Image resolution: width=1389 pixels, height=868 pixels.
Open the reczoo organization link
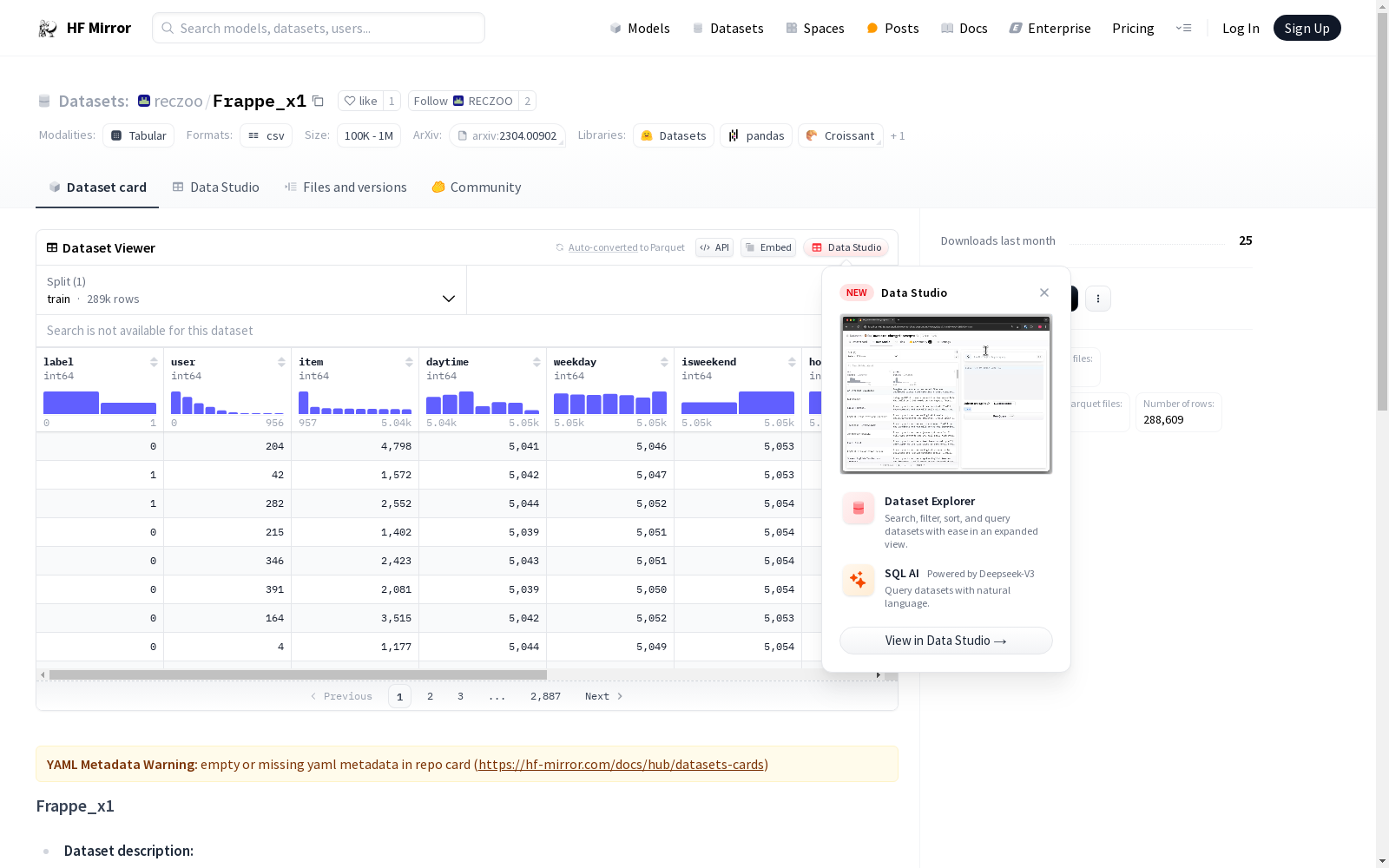[178, 102]
